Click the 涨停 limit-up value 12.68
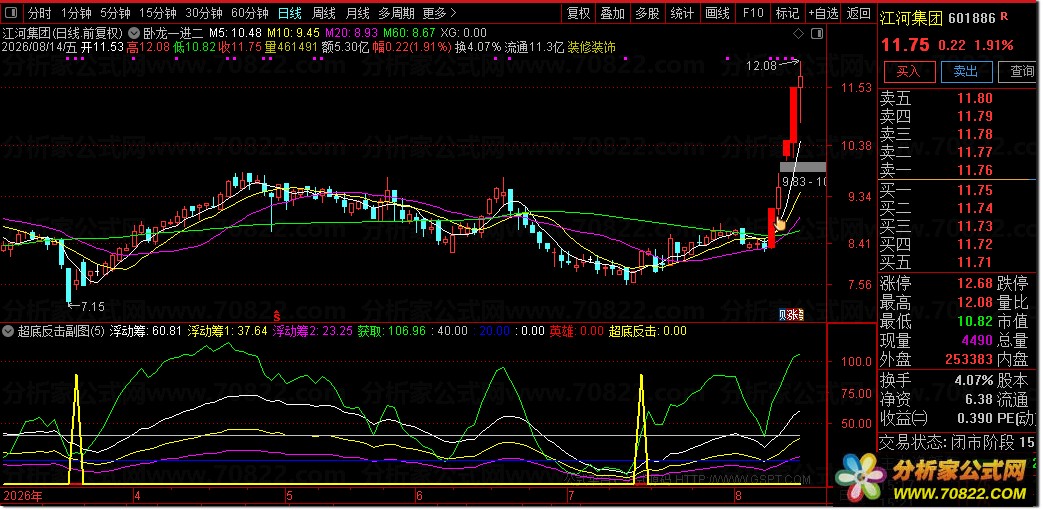This screenshot has width=1043, height=510. point(974,284)
